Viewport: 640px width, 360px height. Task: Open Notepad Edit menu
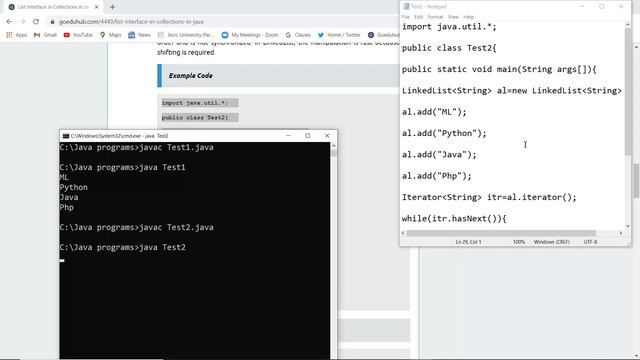click(x=418, y=17)
